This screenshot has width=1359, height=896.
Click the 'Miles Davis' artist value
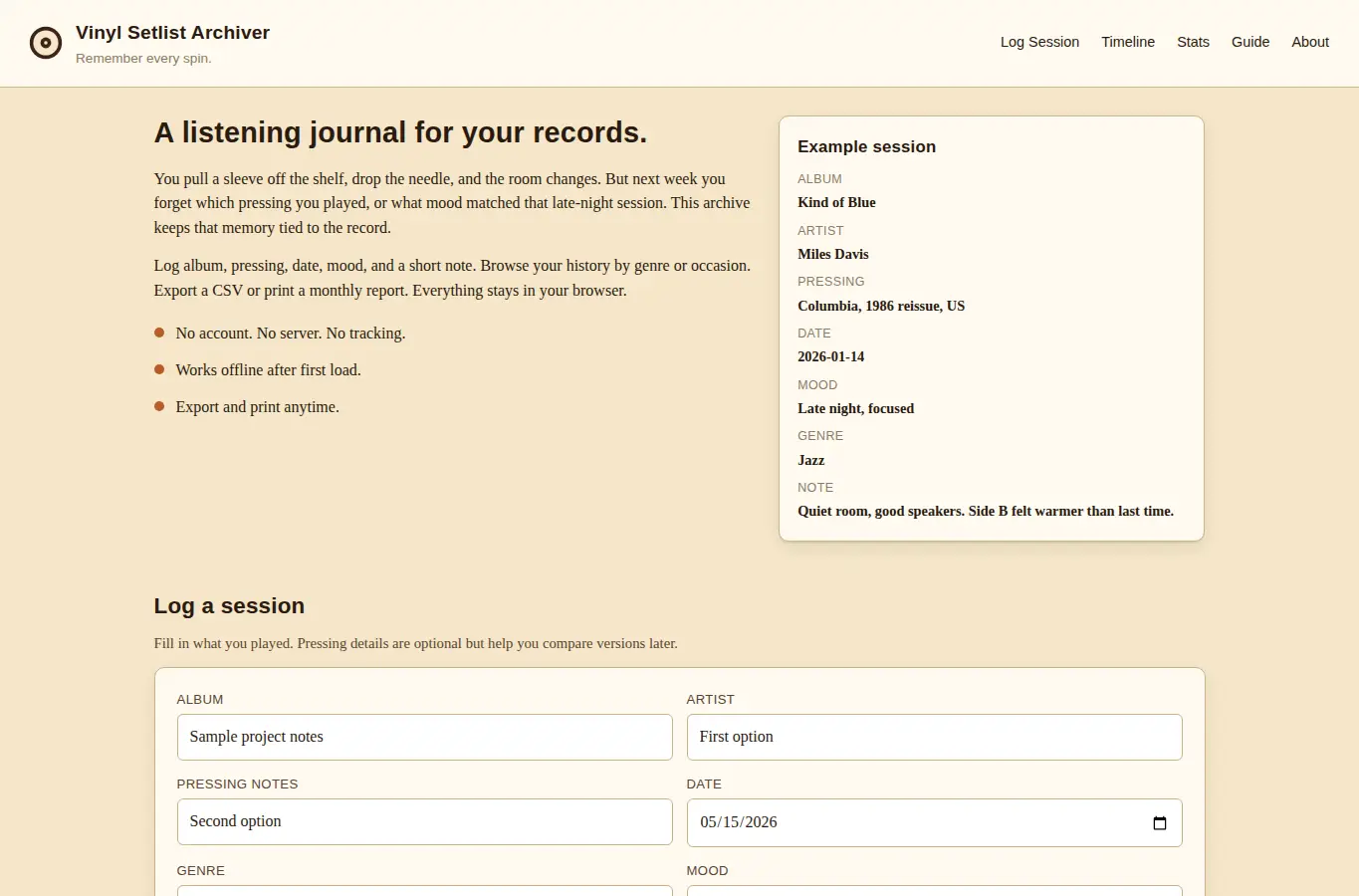coord(833,254)
